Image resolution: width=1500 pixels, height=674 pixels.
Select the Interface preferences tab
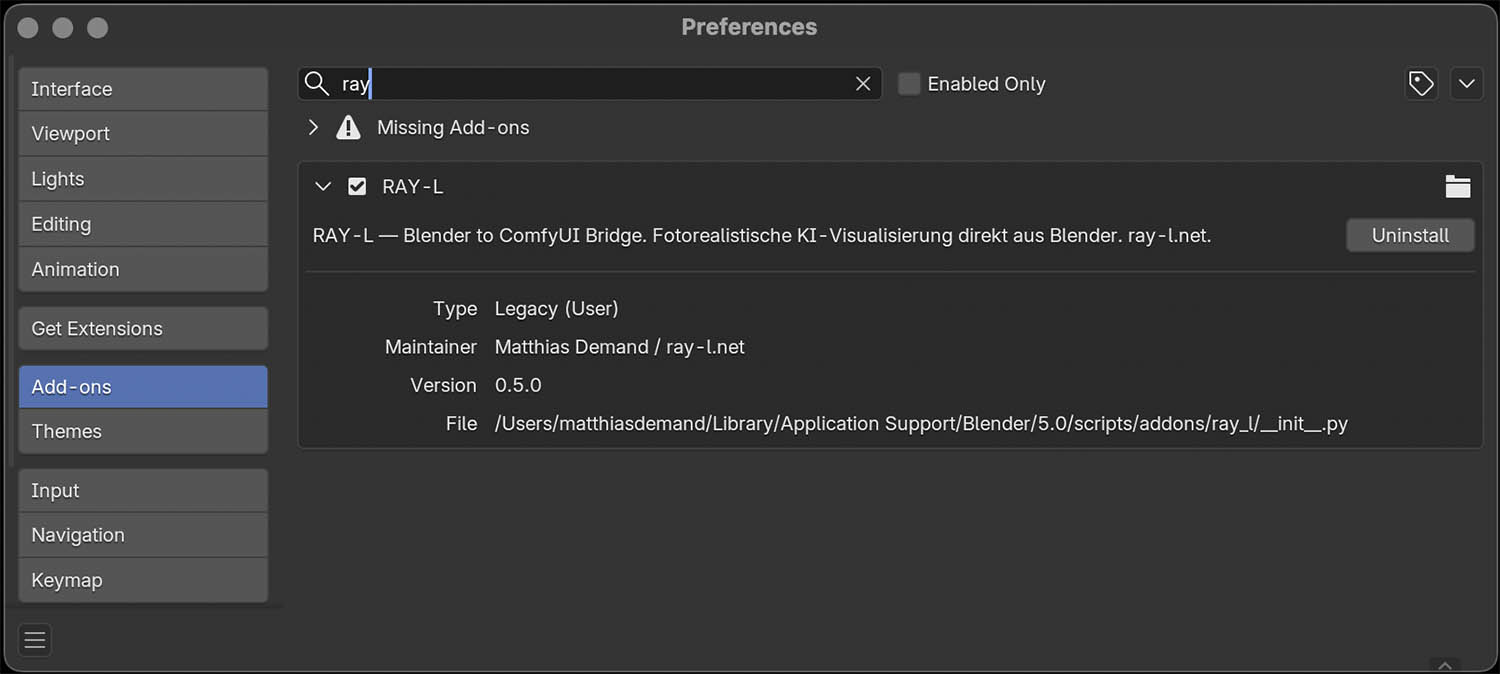point(143,89)
